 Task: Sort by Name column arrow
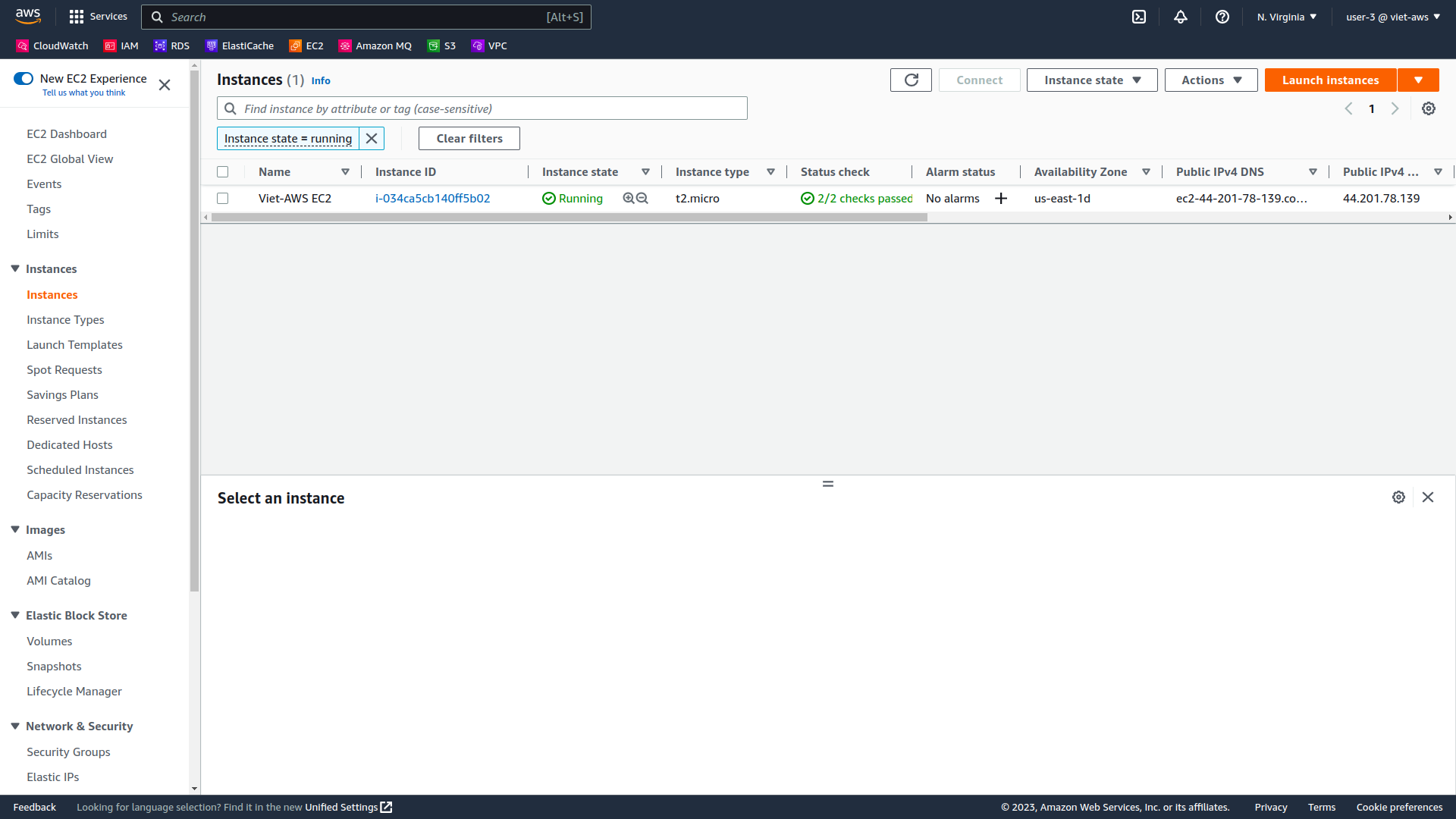(345, 172)
